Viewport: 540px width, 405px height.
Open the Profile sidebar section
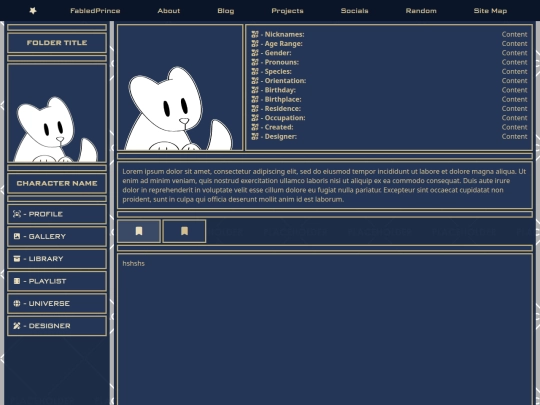pos(57,214)
